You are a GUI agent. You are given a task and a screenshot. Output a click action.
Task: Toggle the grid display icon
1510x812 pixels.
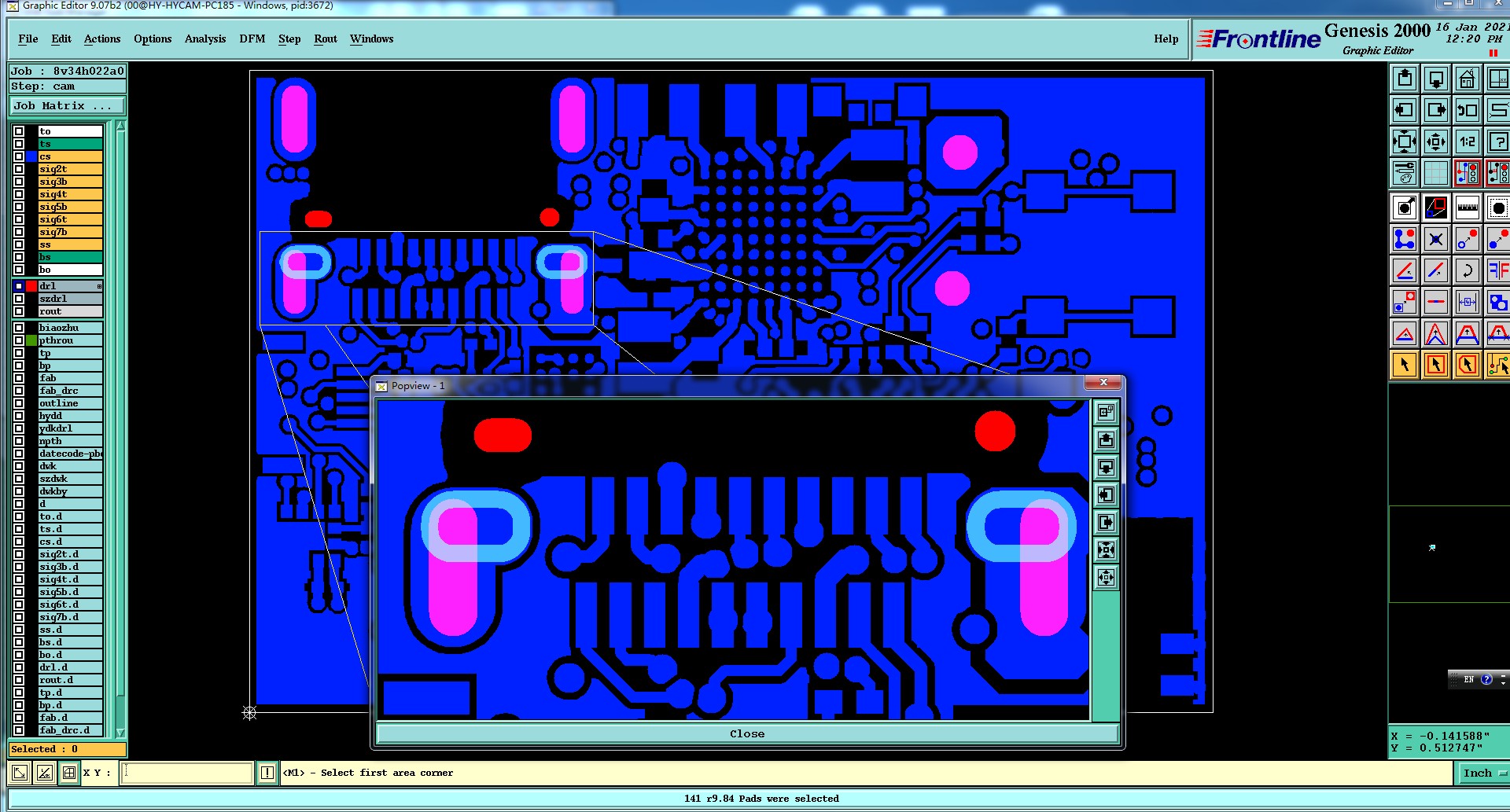[1435, 173]
